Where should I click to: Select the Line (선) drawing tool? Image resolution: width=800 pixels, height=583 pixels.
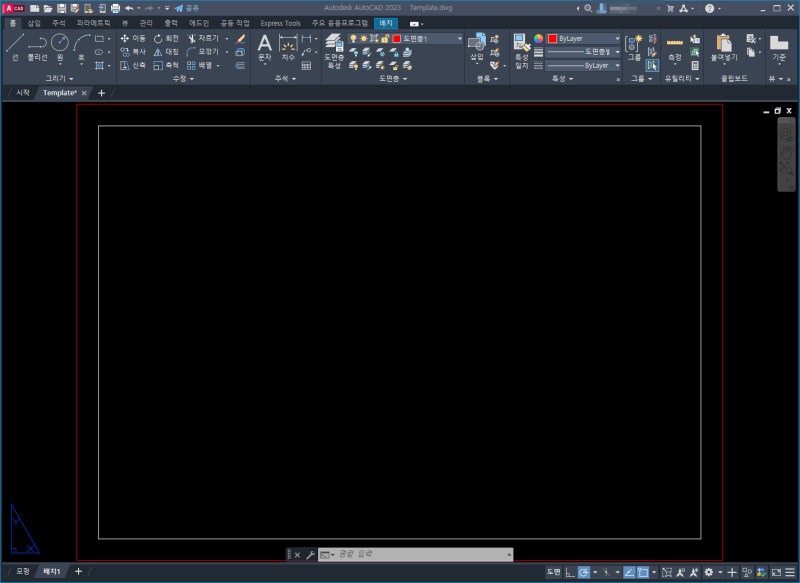(x=15, y=43)
